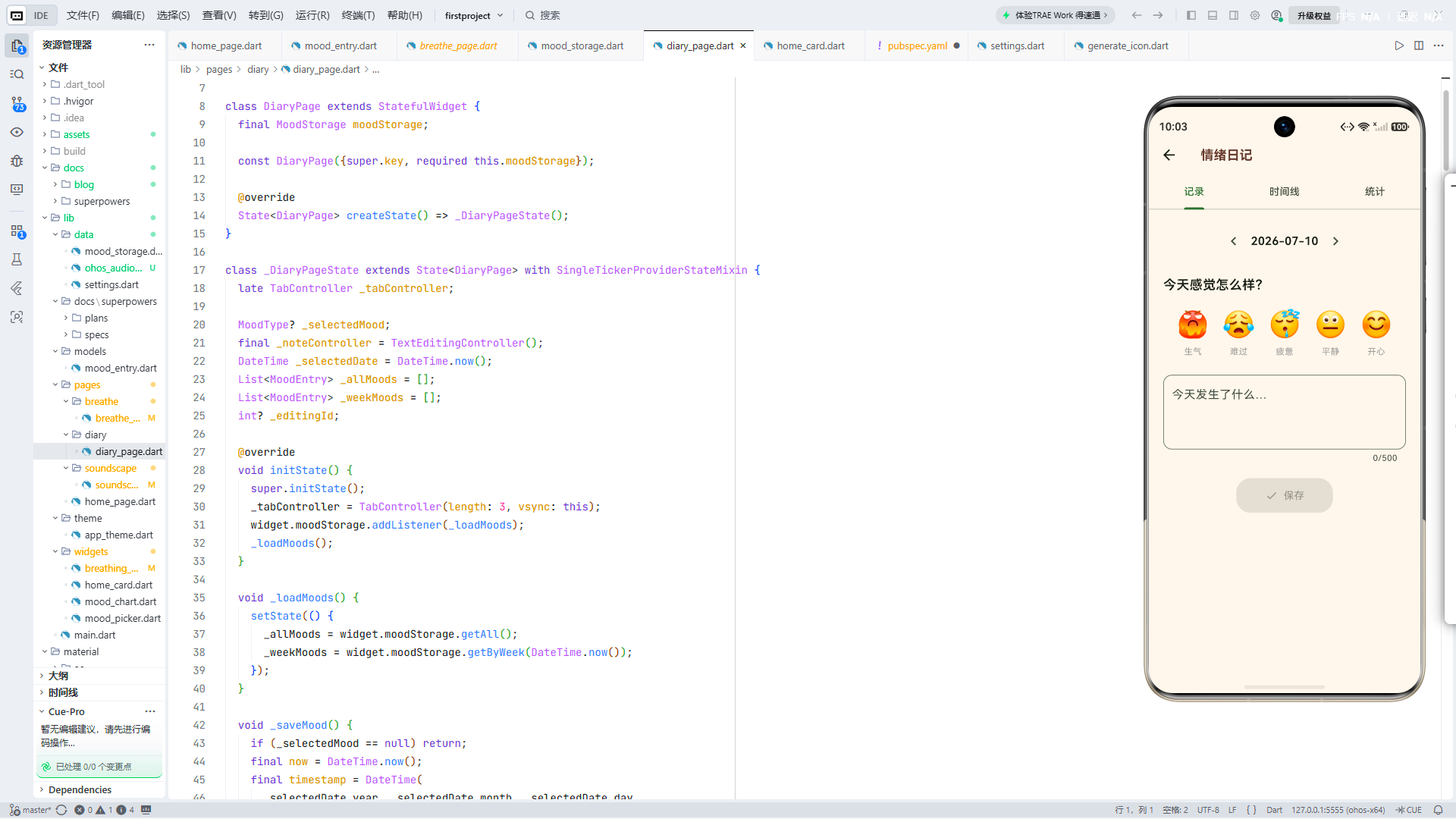
Task: Click the notifications bell in status bar
Action: (x=1438, y=810)
